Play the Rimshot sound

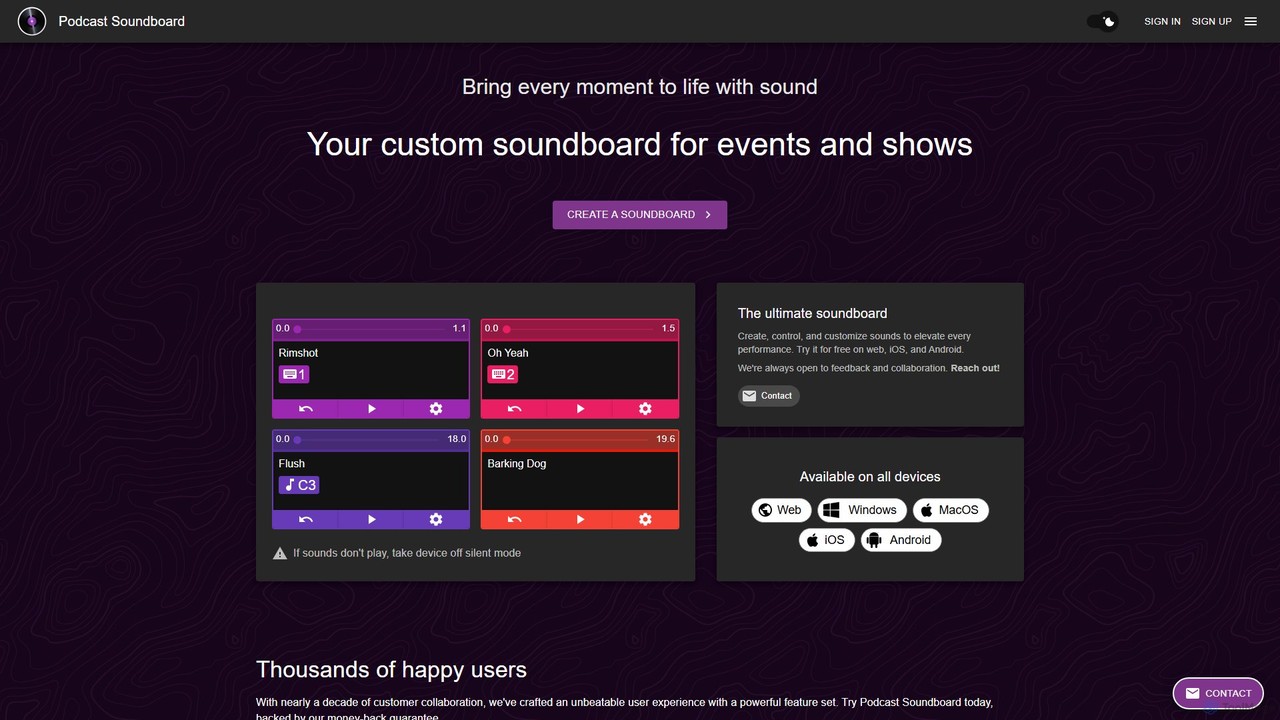tap(371, 409)
